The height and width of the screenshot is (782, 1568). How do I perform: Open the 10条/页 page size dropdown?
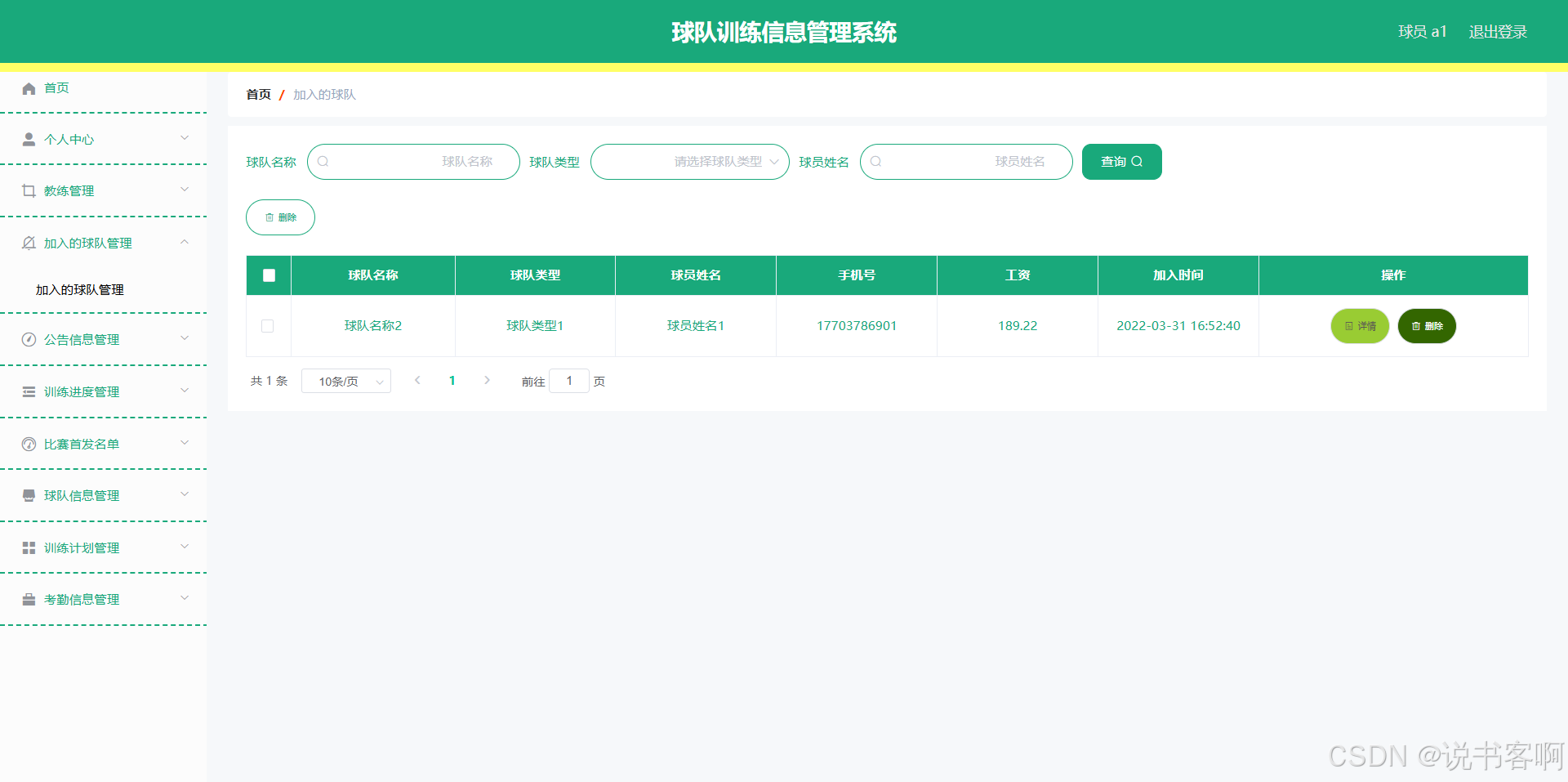[x=346, y=381]
